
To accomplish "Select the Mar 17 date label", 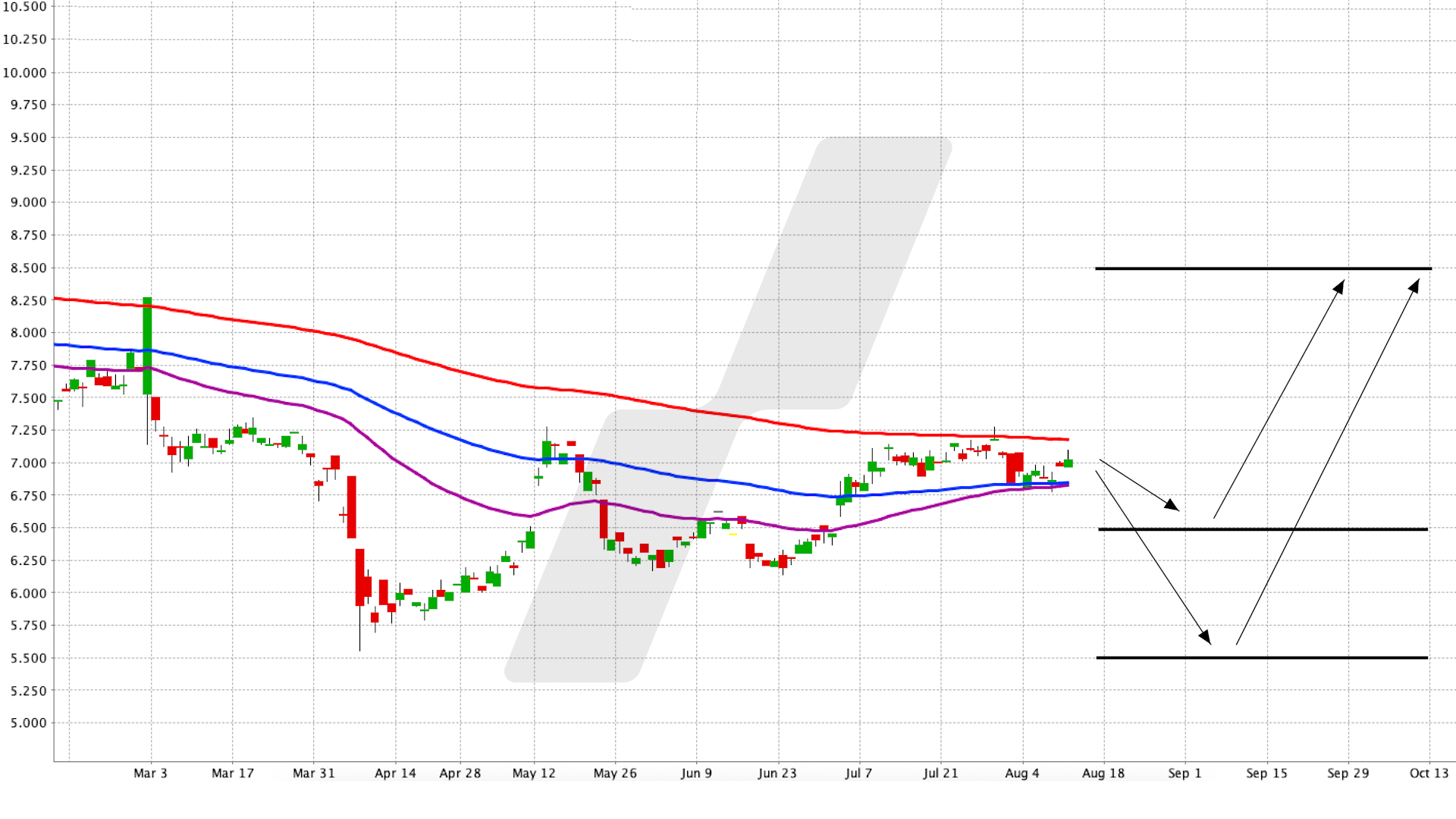I will (233, 773).
